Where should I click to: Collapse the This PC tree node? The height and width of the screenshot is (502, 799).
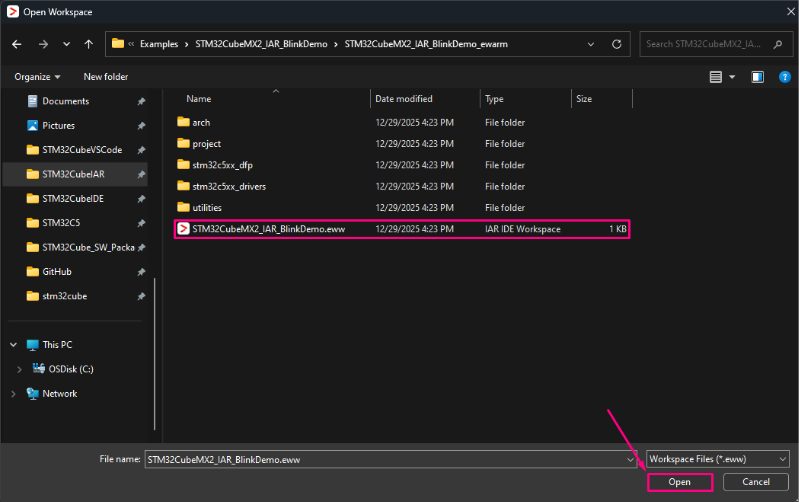point(13,345)
